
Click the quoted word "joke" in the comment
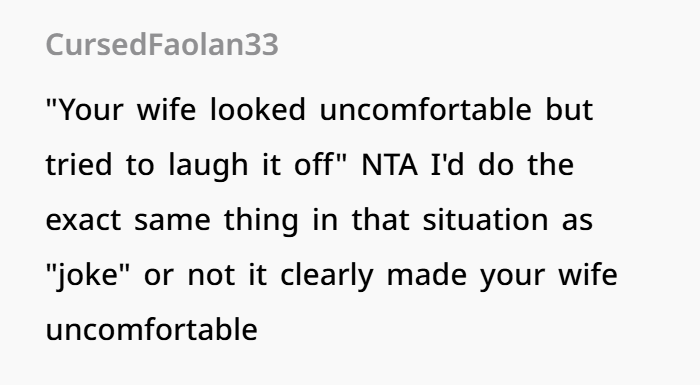click(x=88, y=276)
